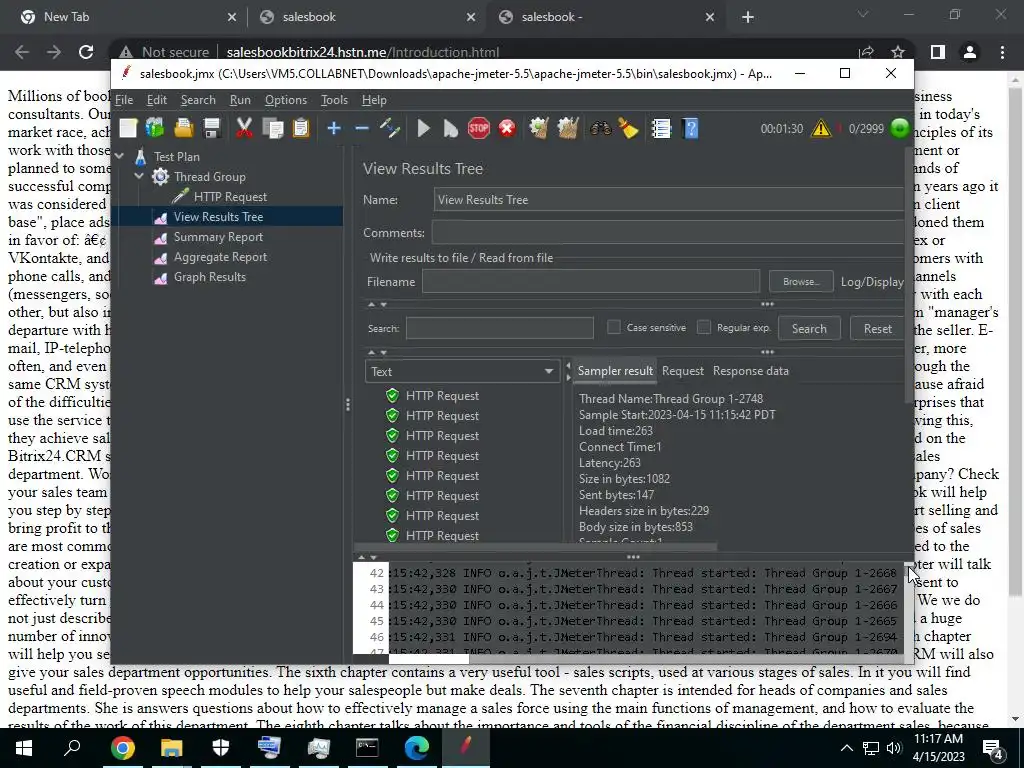Viewport: 1024px width, 768px height.
Task: Collapse all nodes with minus icon
Action: coord(362,128)
